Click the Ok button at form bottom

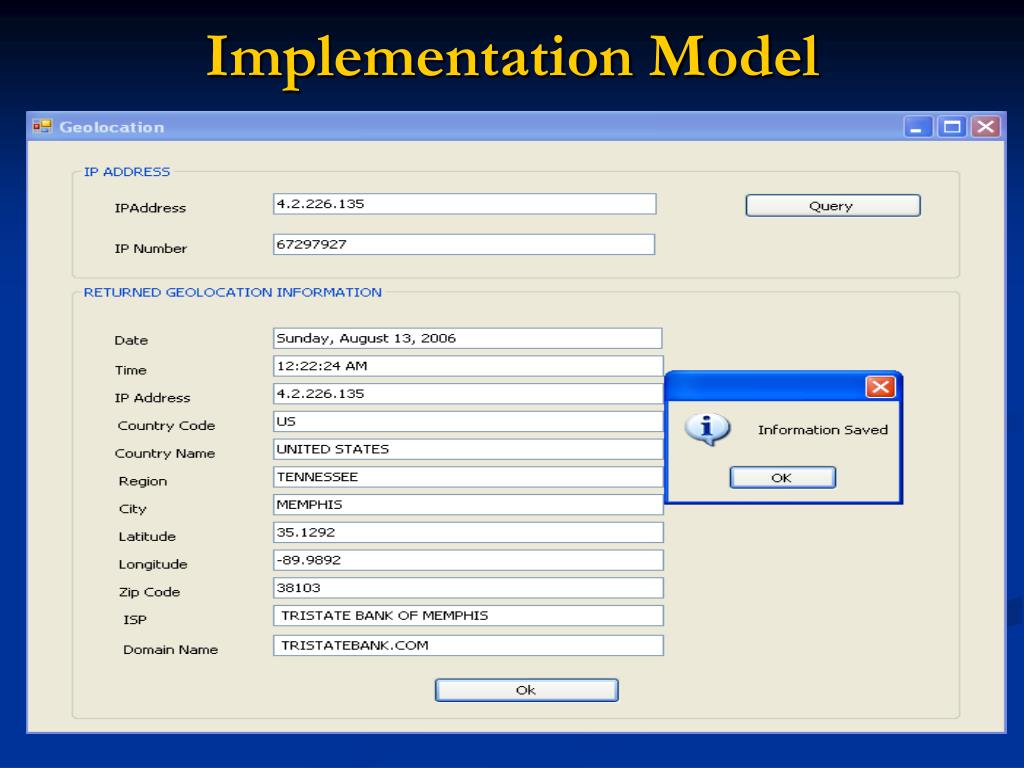pos(526,690)
